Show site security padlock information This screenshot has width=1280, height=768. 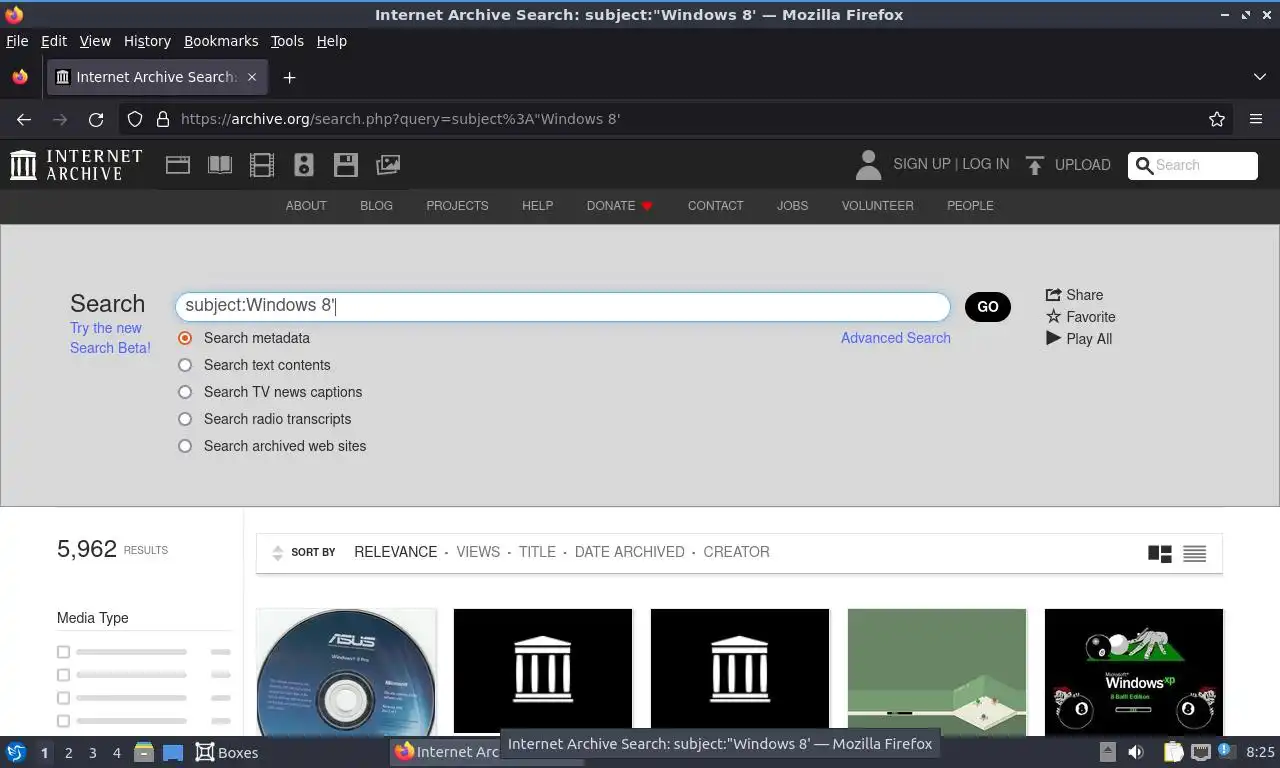point(163,119)
